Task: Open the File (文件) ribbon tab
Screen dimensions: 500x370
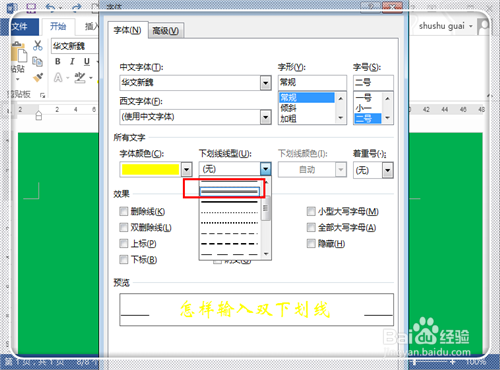Action: click(x=20, y=26)
